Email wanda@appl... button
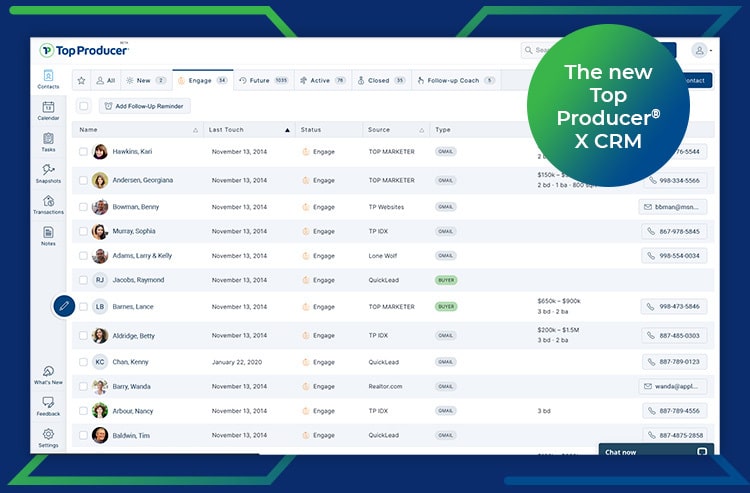 coord(673,386)
